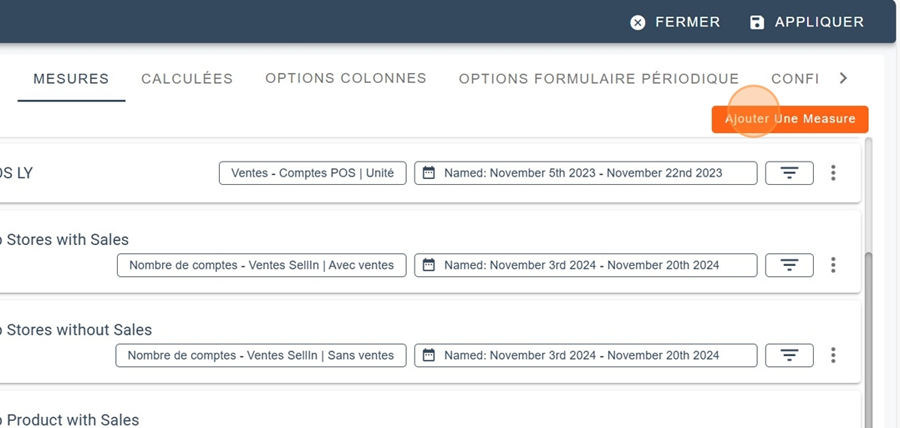The image size is (900, 428).
Task: Open filter for Stores without Sales measure
Action: [x=789, y=355]
